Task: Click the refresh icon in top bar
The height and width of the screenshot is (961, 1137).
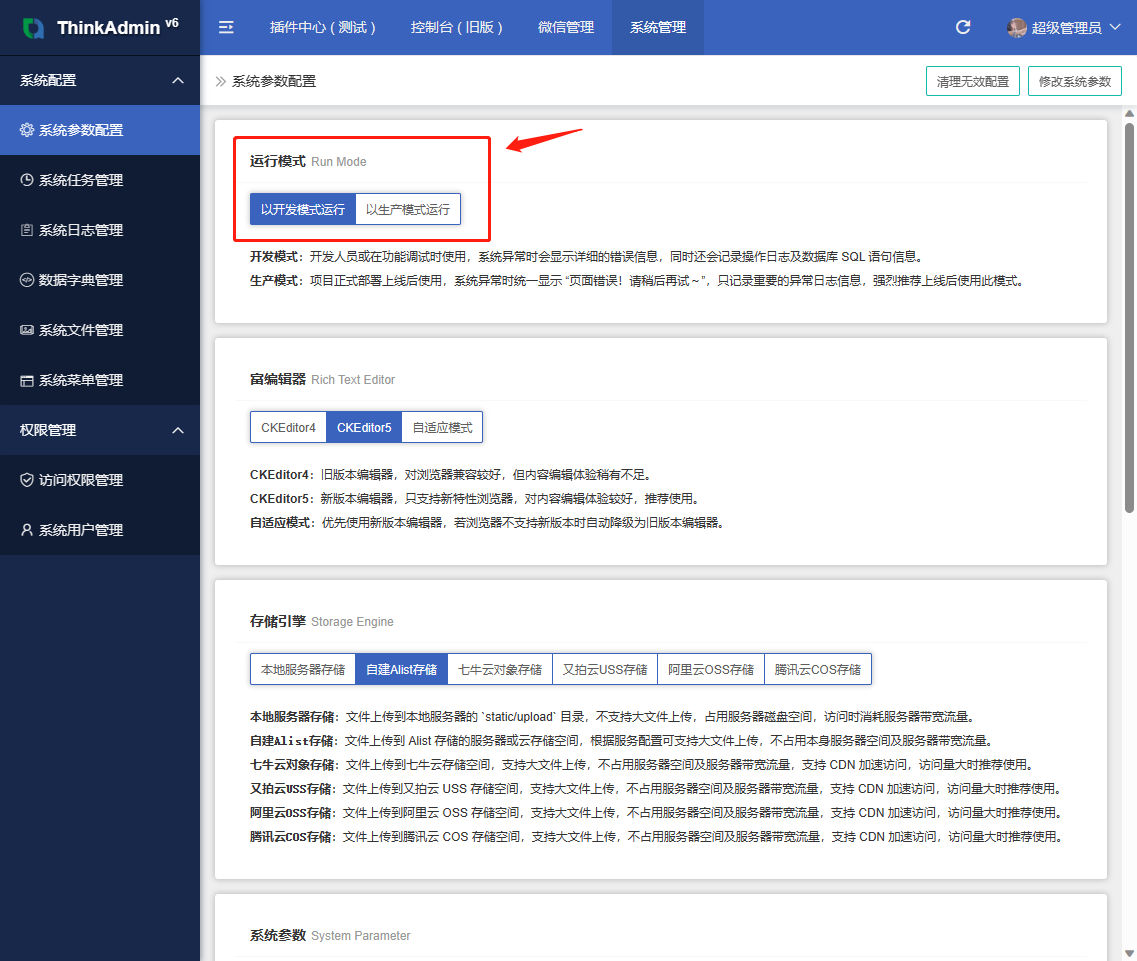Action: tap(963, 28)
